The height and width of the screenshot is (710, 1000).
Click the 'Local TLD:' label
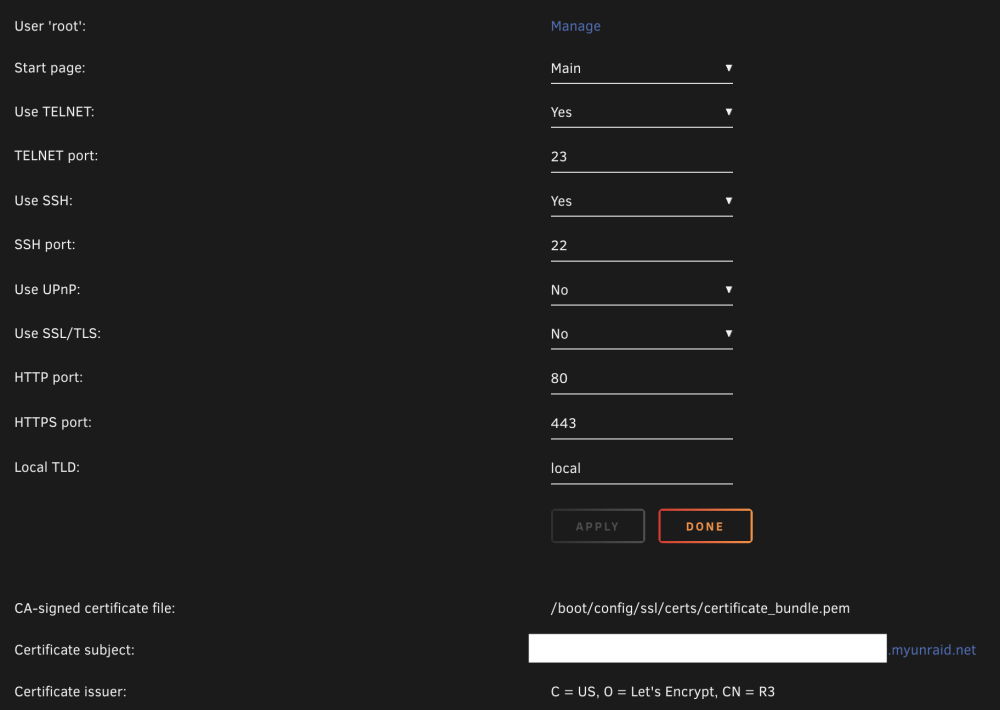[x=47, y=467]
